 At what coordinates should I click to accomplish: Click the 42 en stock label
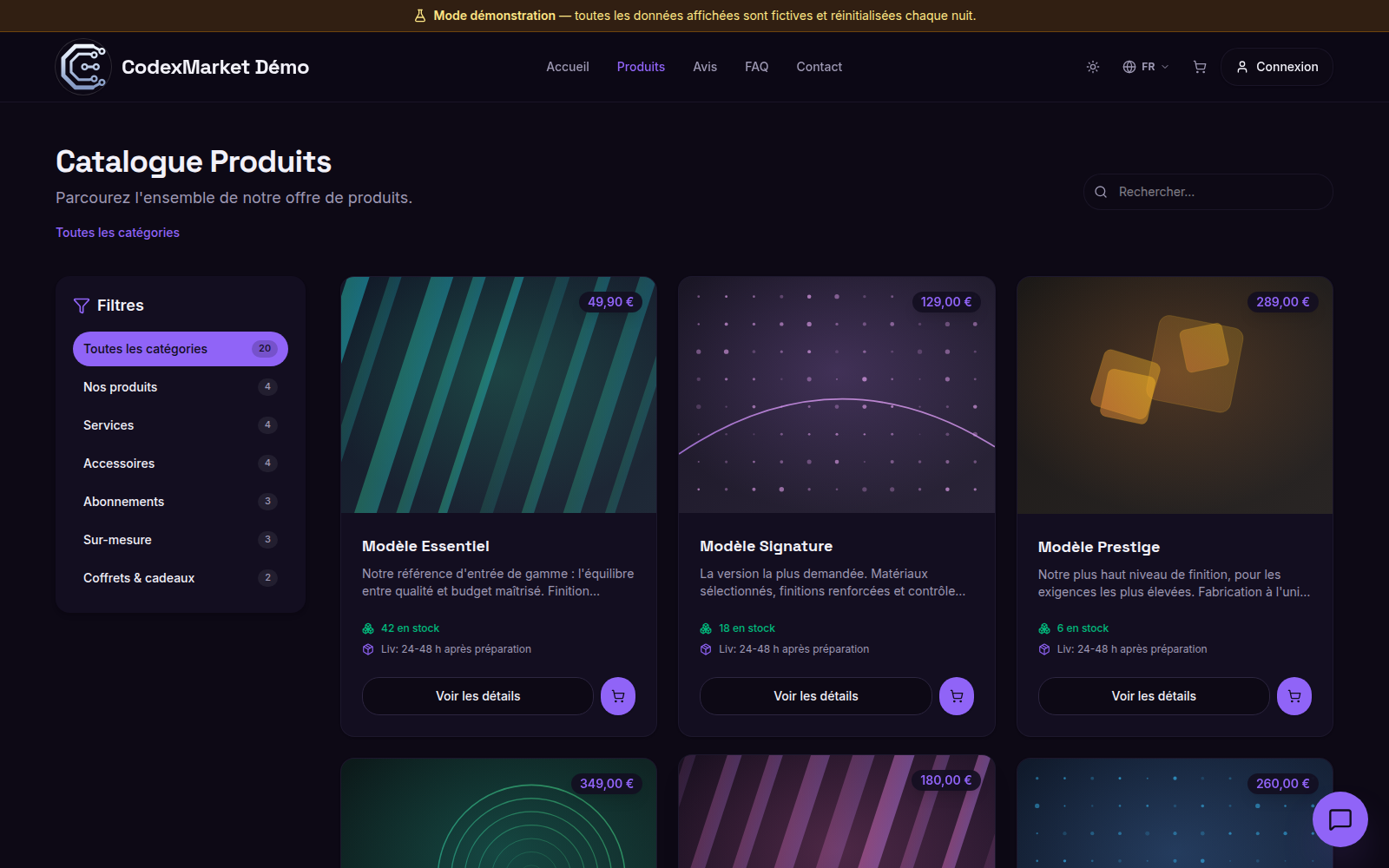point(410,628)
